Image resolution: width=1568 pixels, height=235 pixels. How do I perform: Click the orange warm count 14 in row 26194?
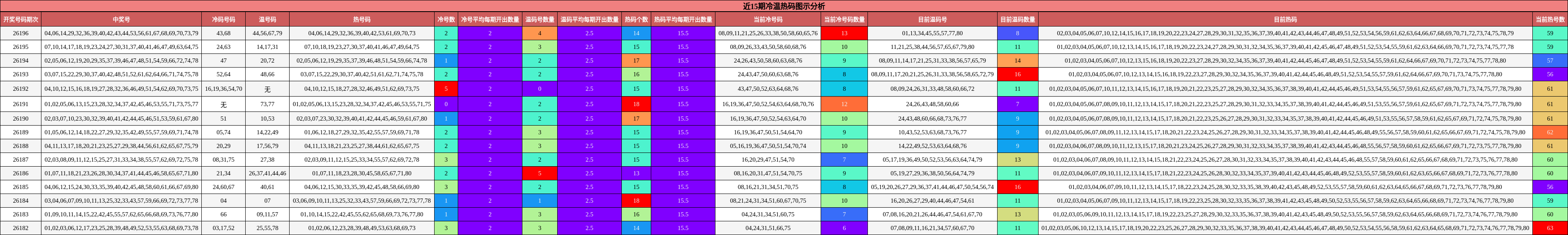tap(1018, 61)
